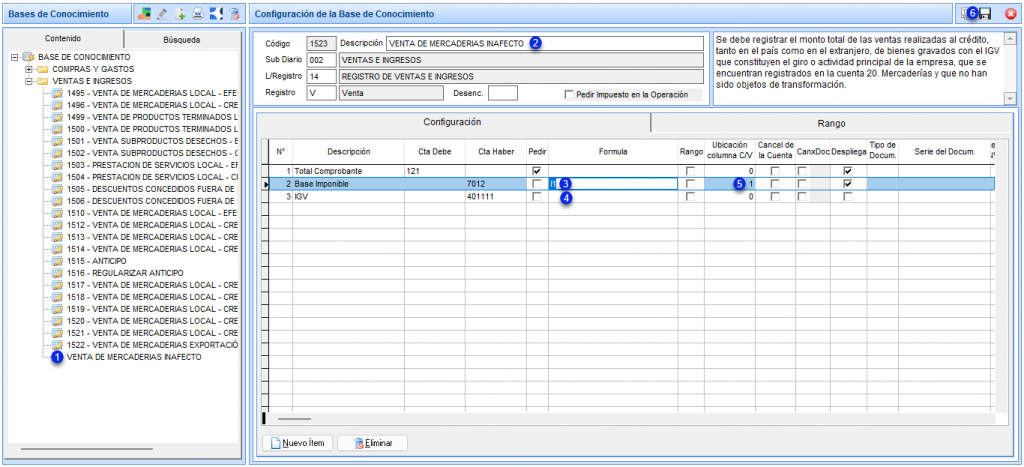Select tree entry 1503 PRESTACION DE SERVICIOS LOCAL
Screen dimensions: 1024x467
152,165
